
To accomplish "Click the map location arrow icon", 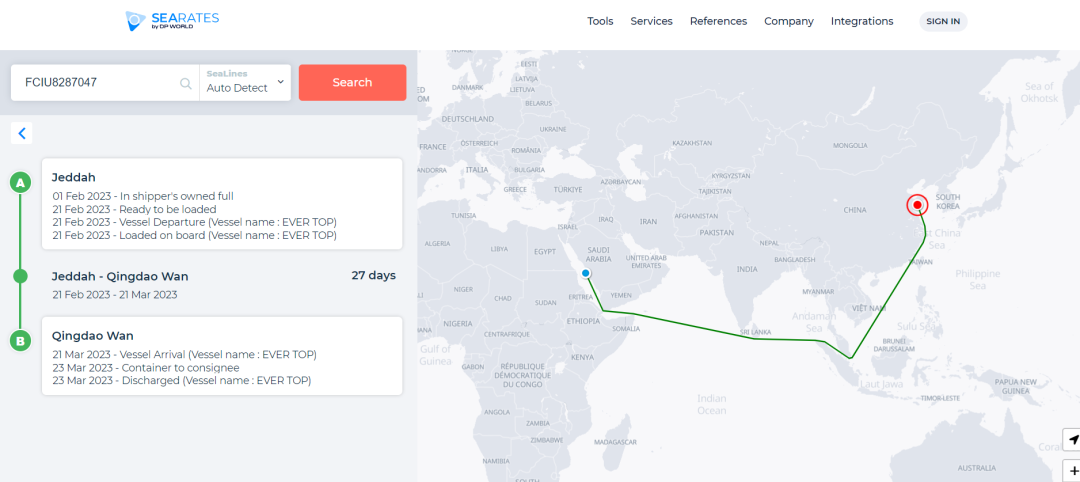I will pos(1073,439).
